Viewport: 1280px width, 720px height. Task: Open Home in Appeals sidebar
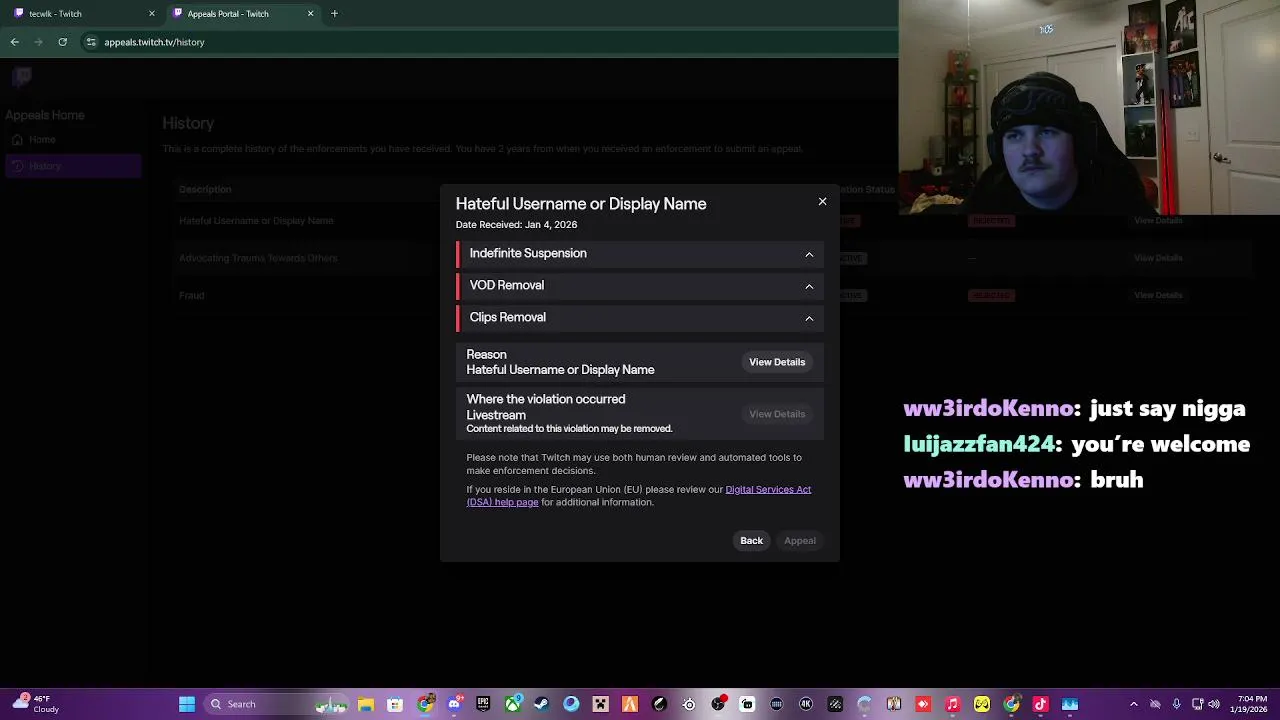tap(72, 140)
